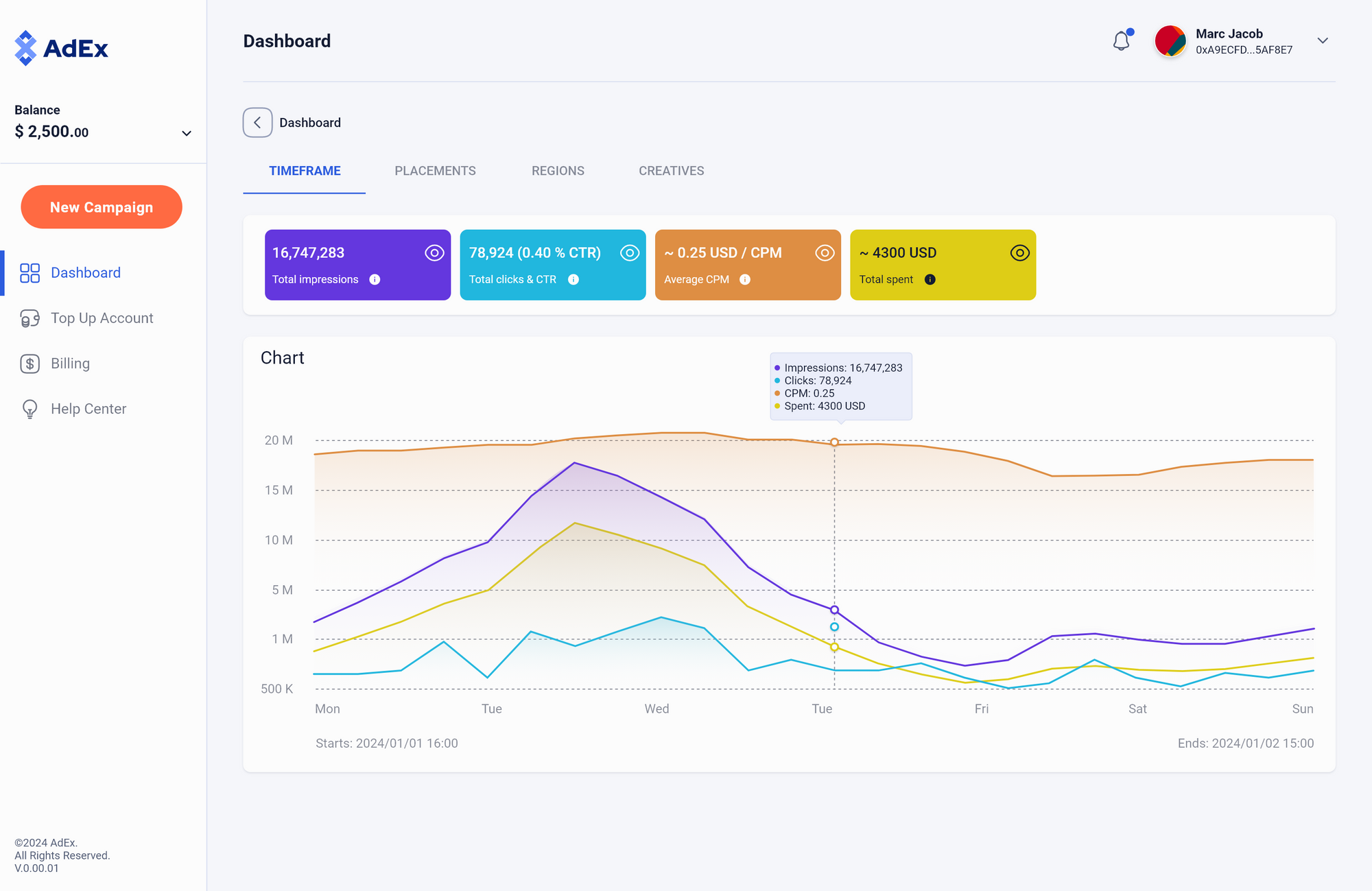Click the Total spent eye icon
1372x891 pixels.
point(1018,253)
